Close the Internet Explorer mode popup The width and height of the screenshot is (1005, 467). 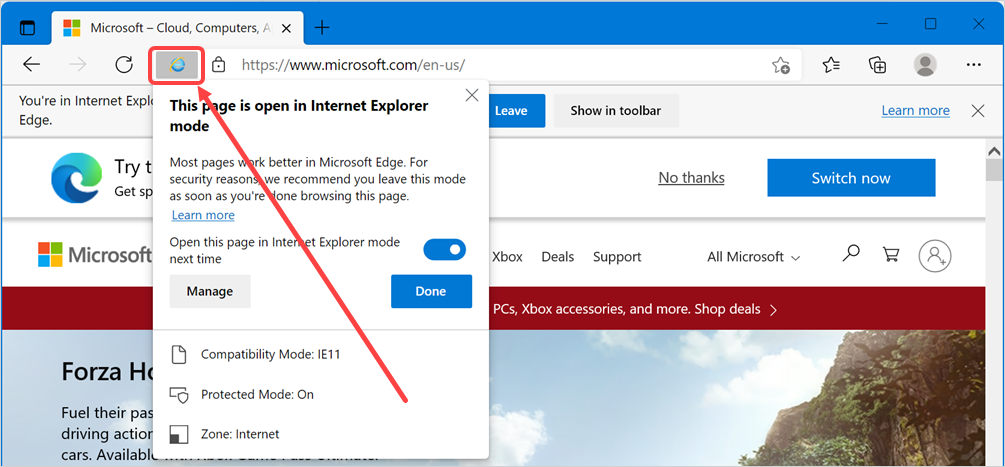click(x=472, y=96)
